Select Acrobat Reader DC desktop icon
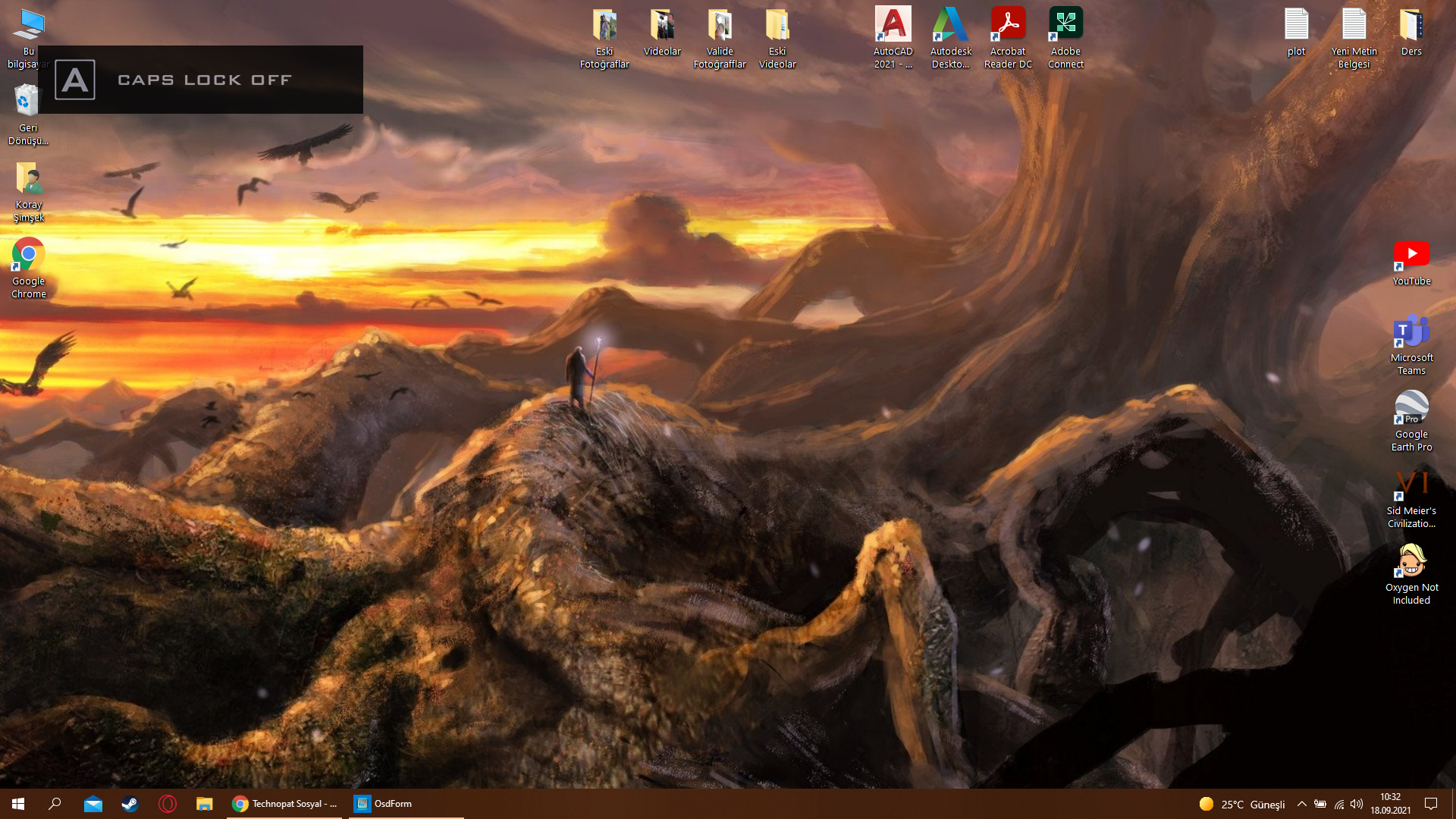 click(x=1008, y=27)
